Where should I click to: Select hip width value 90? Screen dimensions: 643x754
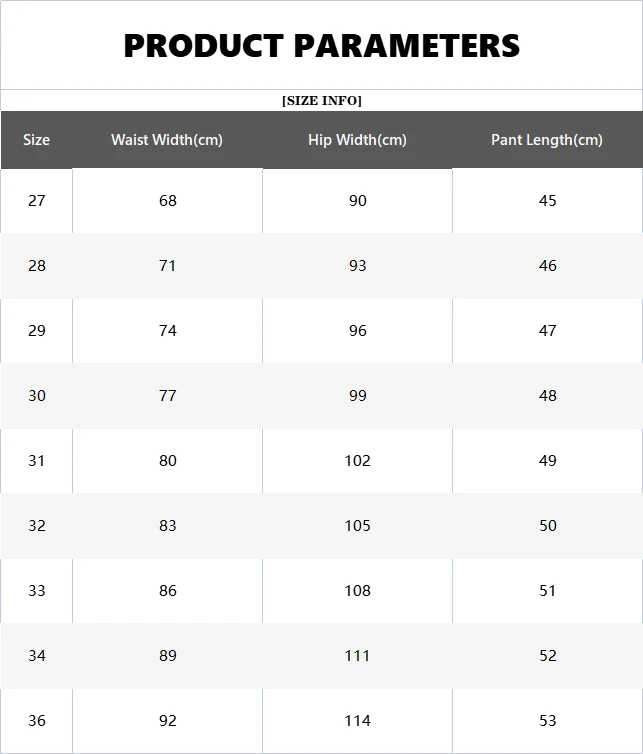[358, 201]
